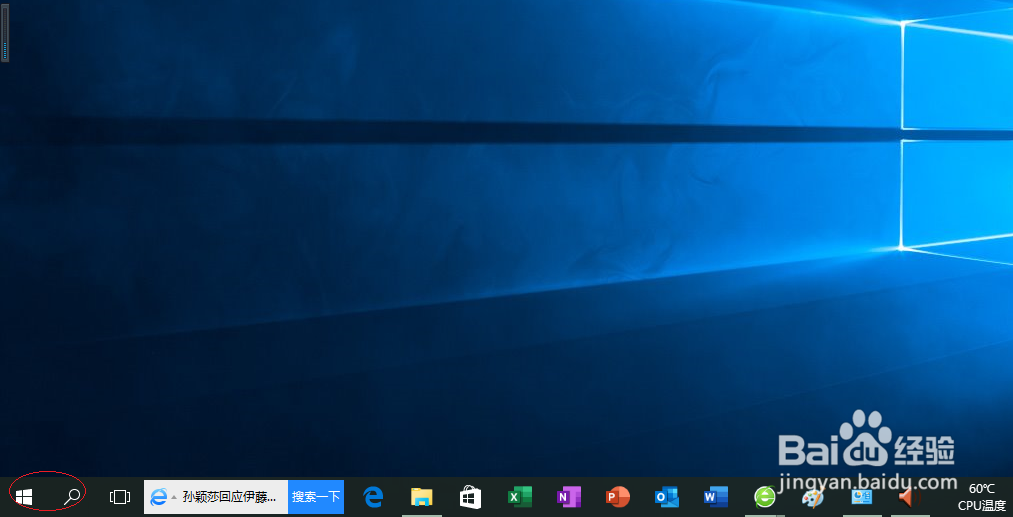1013x517 pixels.
Task: Open taskbar search magnifier
Action: tap(72, 497)
